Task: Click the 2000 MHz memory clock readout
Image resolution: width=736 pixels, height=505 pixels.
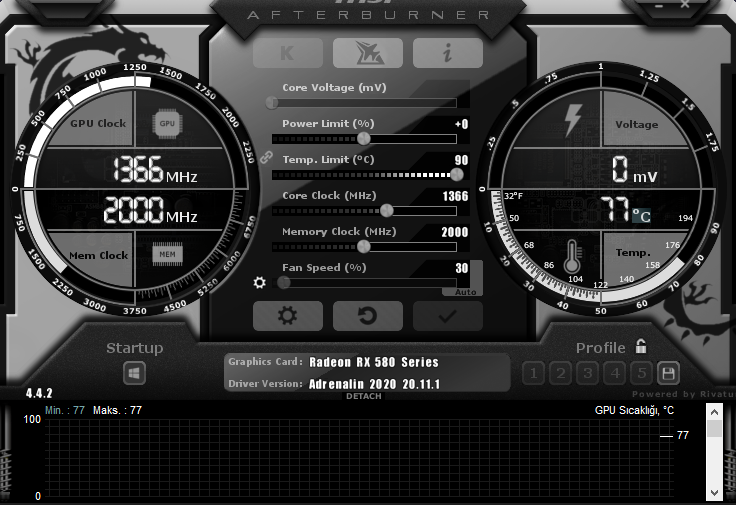Action: pos(150,210)
